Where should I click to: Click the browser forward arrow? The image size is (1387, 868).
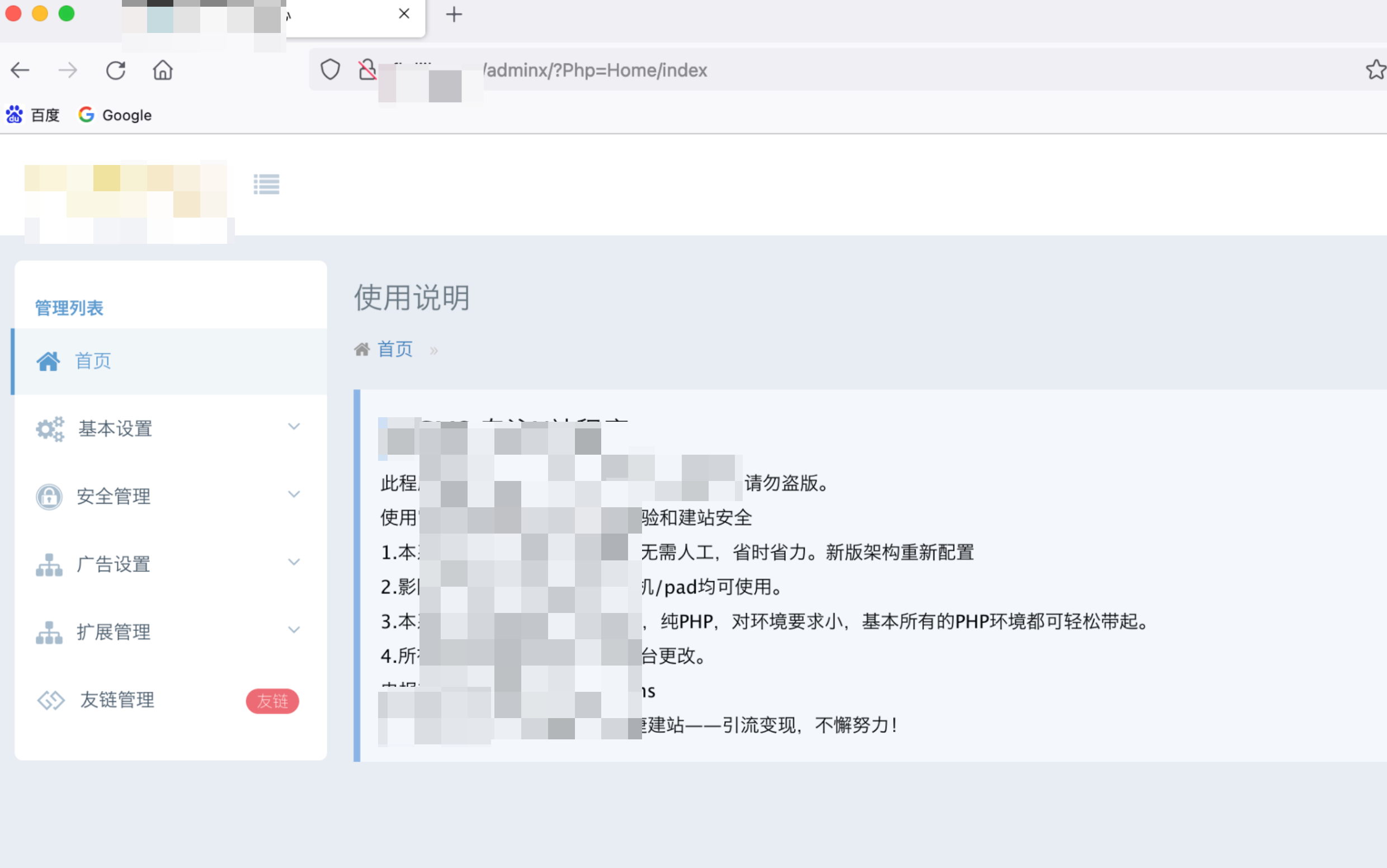(x=68, y=70)
